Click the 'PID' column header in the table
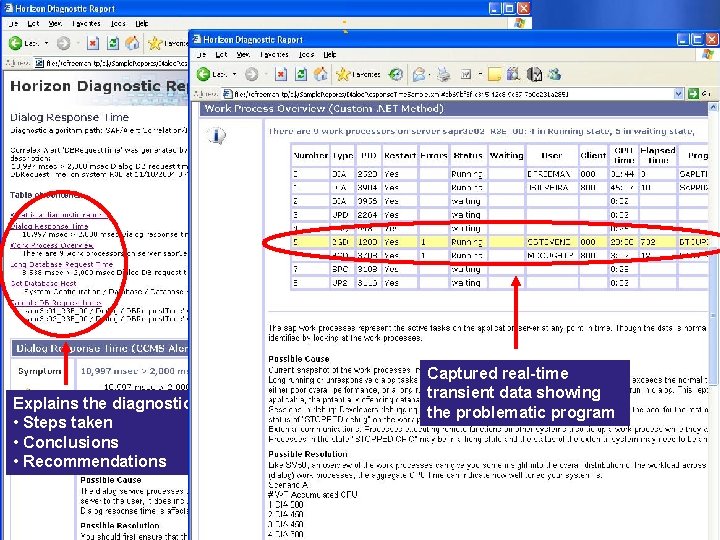 tap(368, 155)
